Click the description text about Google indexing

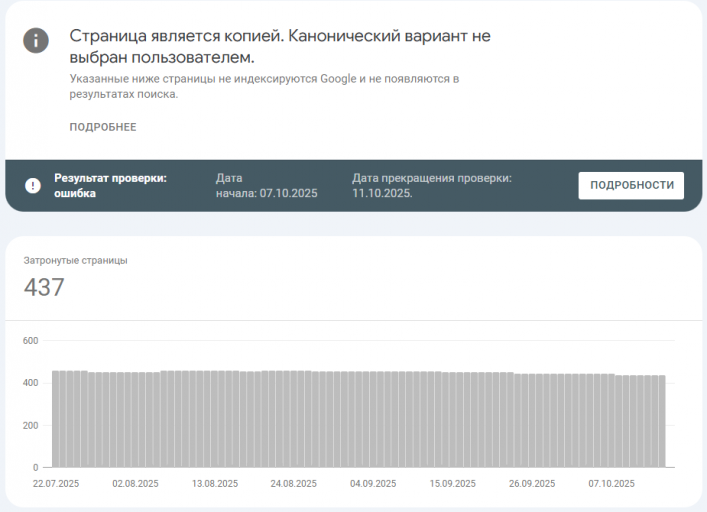coord(264,86)
